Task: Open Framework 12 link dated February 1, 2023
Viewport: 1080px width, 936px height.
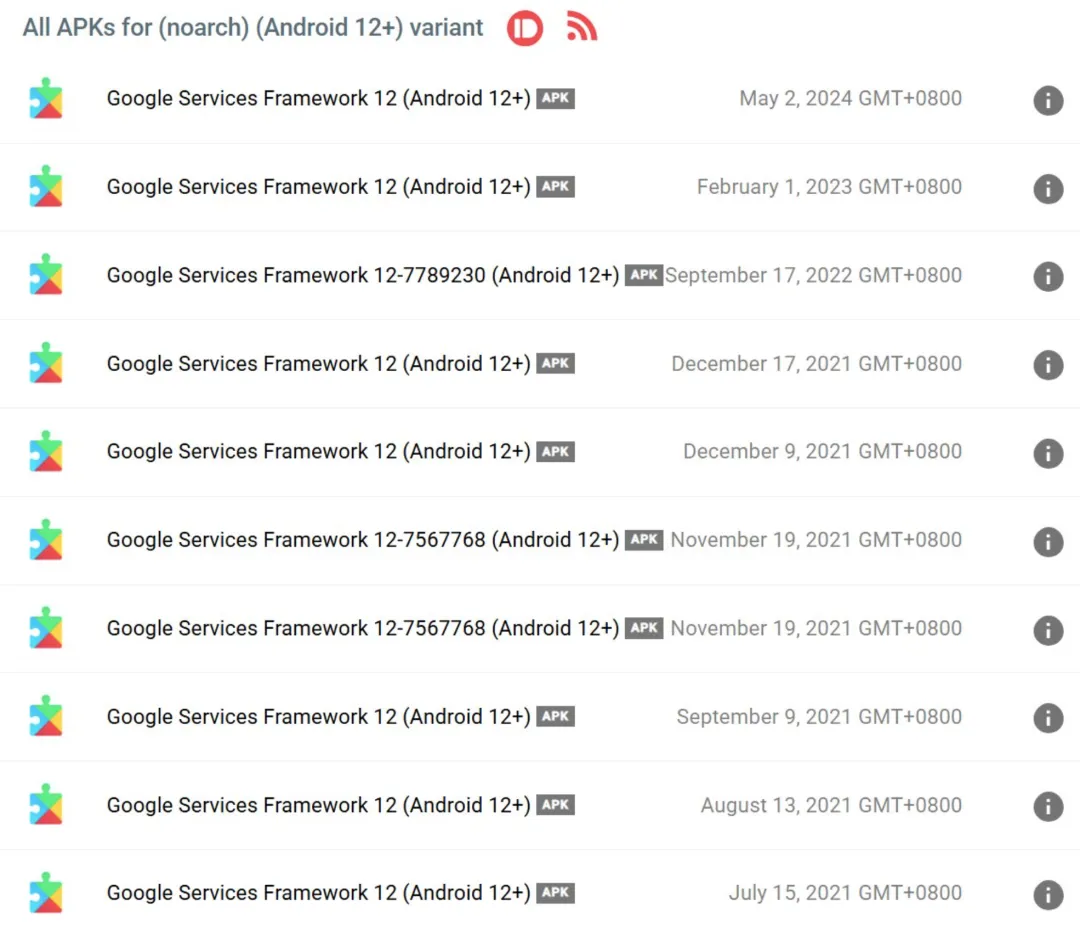Action: [x=318, y=186]
